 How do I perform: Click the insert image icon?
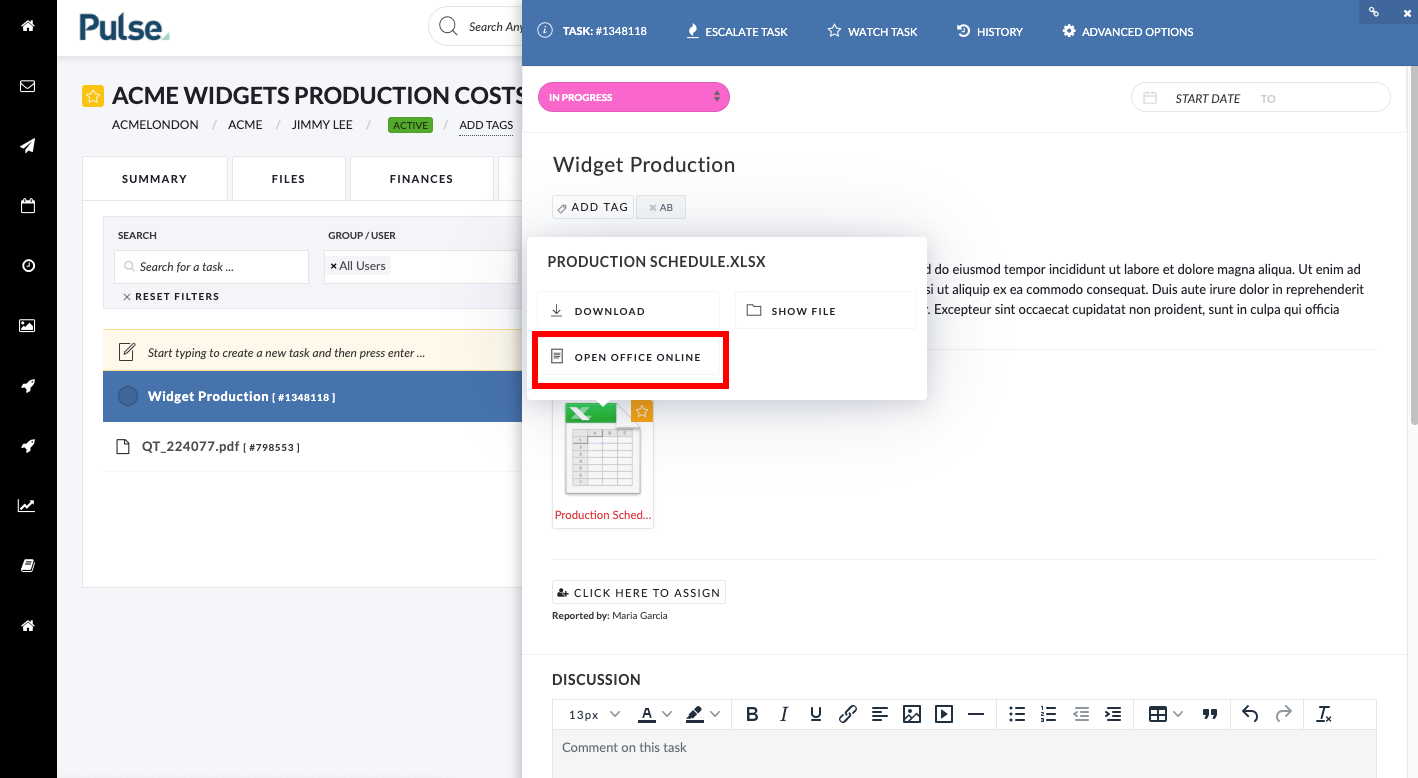(x=912, y=714)
